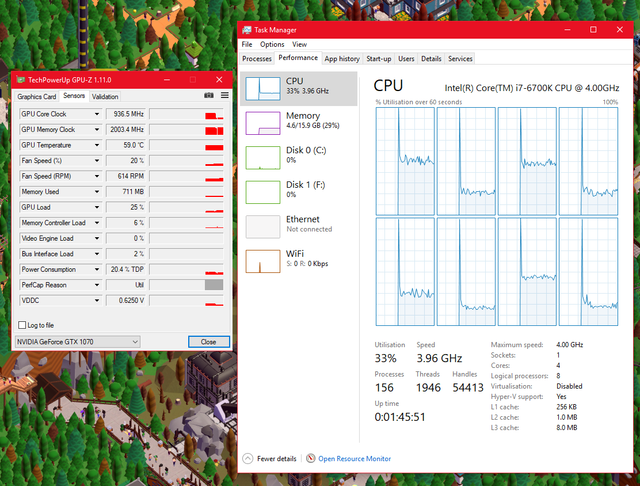Enable the Log to file checkbox

[x=22, y=325]
